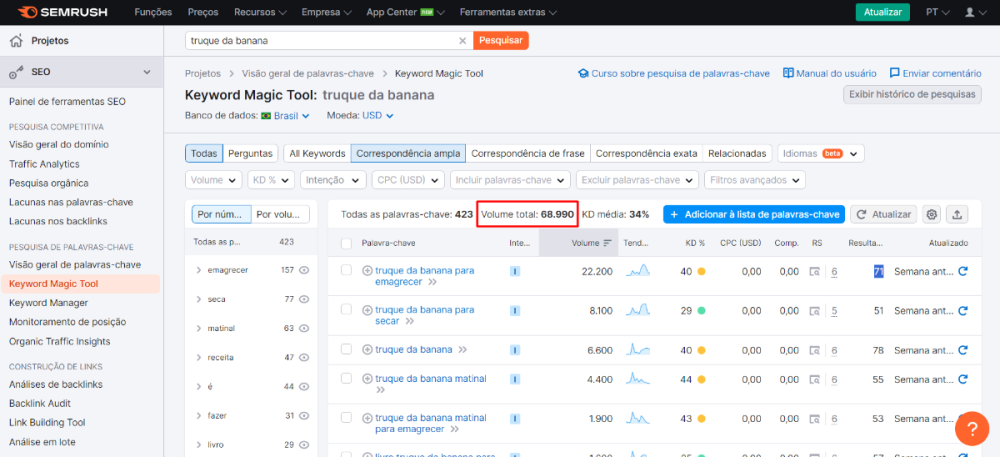Click the Semrush logo
Image resolution: width=1000 pixels, height=457 pixels.
click(x=62, y=12)
